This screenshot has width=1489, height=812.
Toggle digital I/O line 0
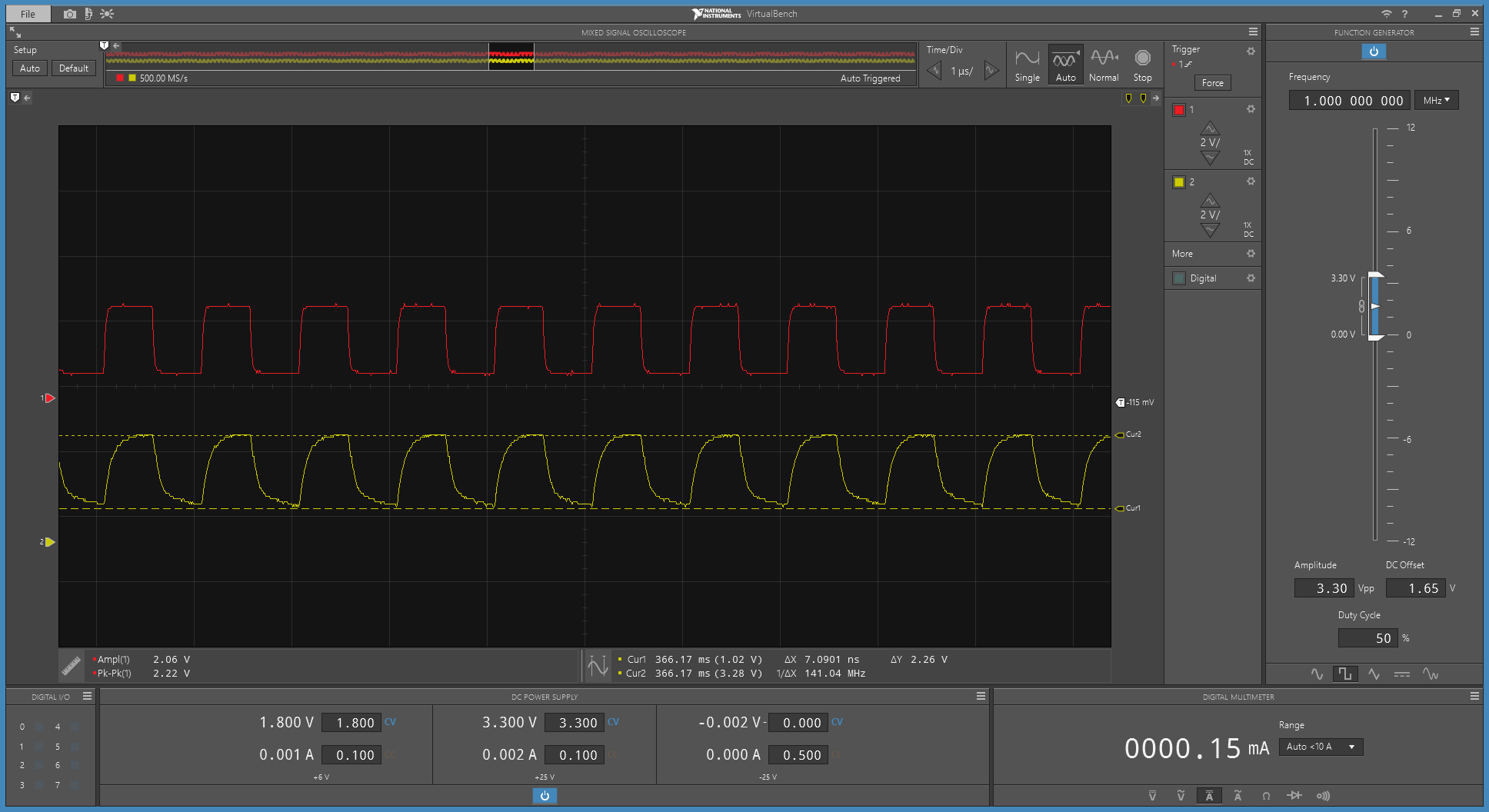pyautogui.click(x=39, y=727)
